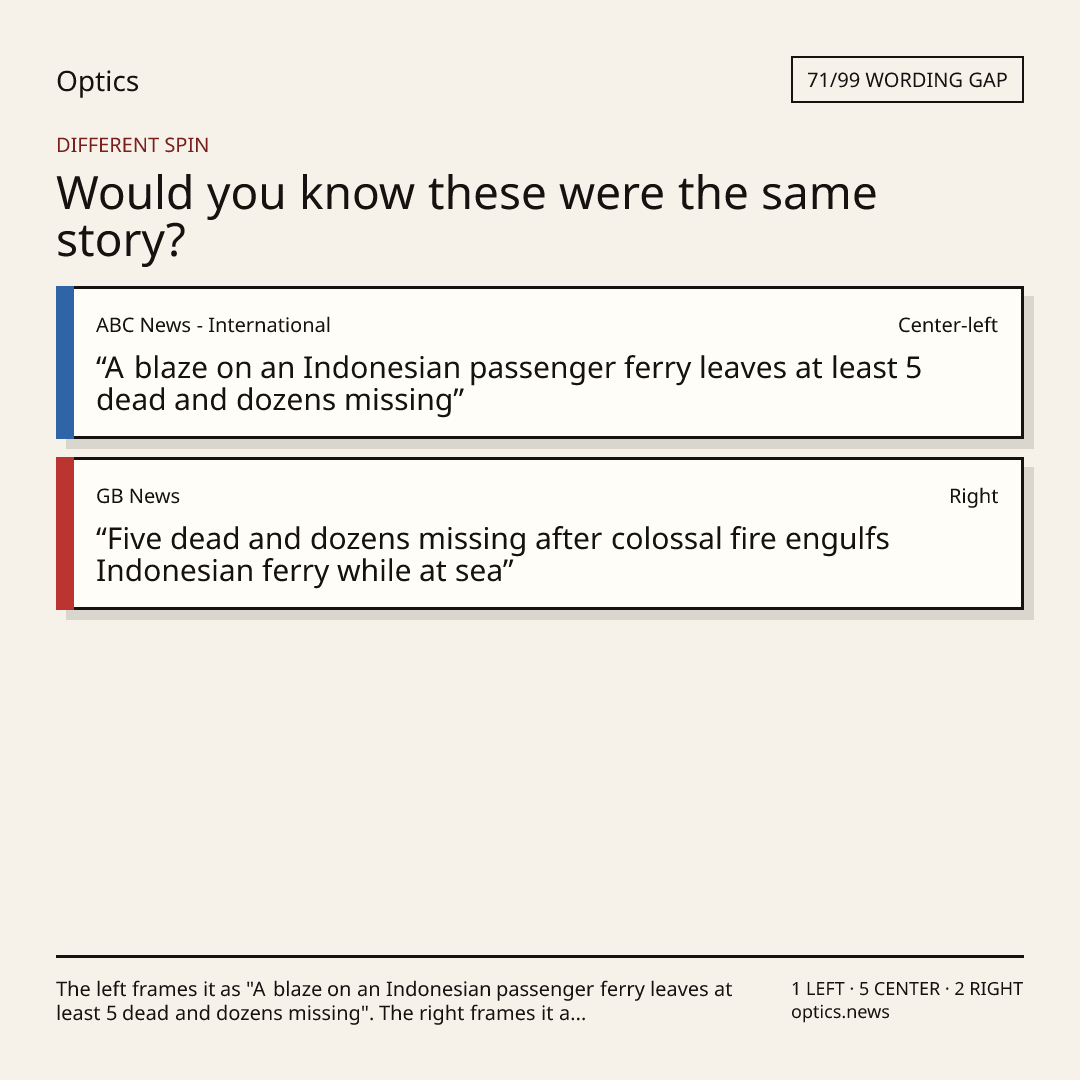This screenshot has height=1080, width=1080.
Task: Click the 71/99 WORDING GAP badge
Action: click(907, 80)
